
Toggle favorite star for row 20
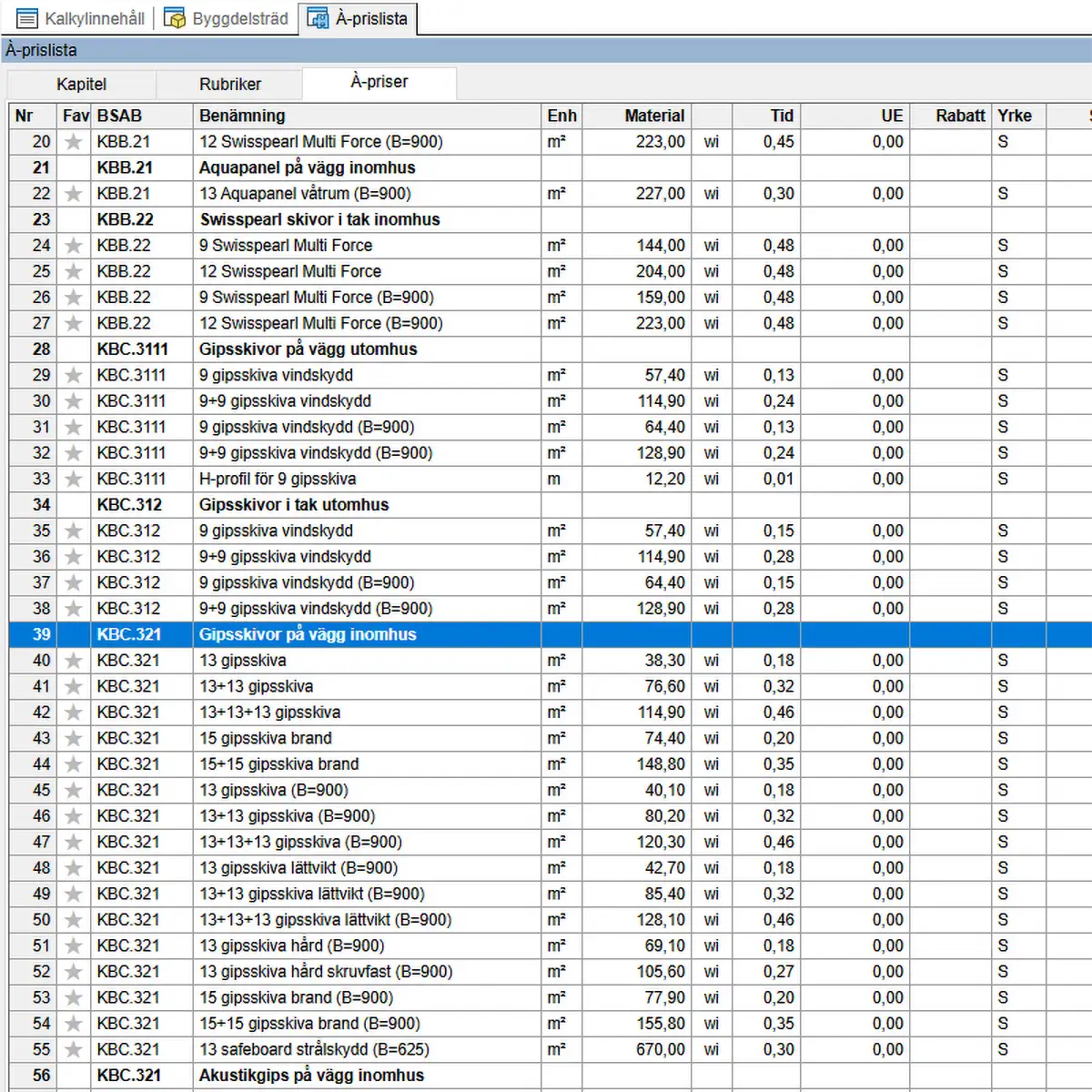point(74,142)
